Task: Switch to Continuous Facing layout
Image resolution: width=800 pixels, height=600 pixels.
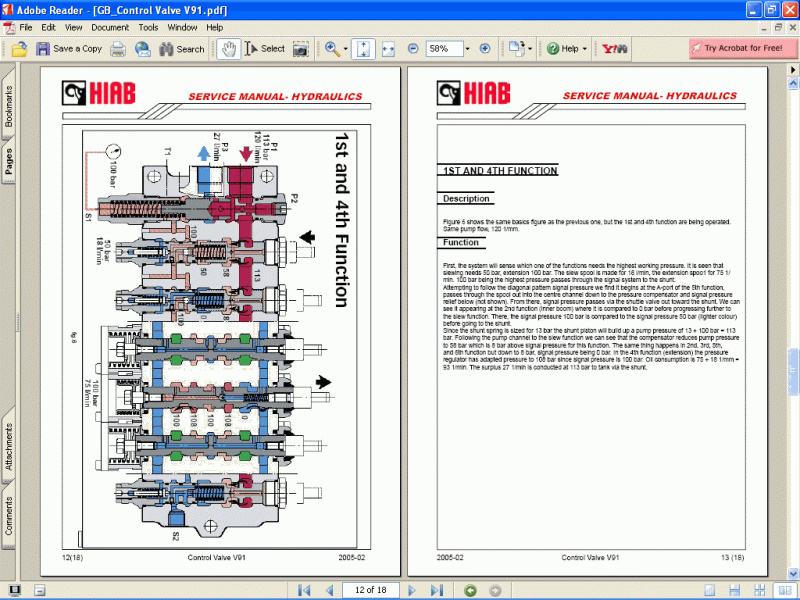Action: pyautogui.click(x=759, y=590)
